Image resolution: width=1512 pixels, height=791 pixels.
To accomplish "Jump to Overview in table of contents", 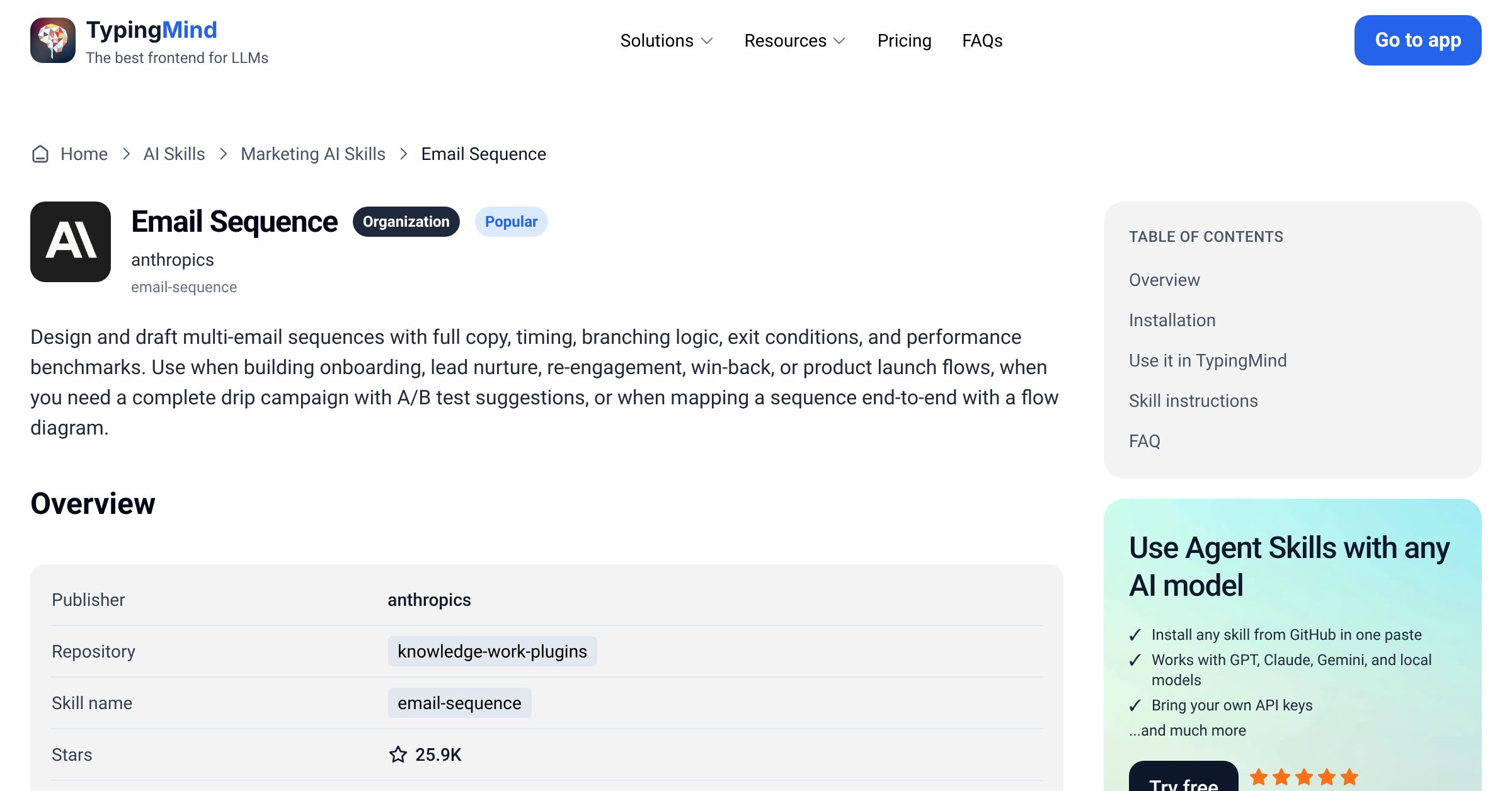I will point(1164,280).
